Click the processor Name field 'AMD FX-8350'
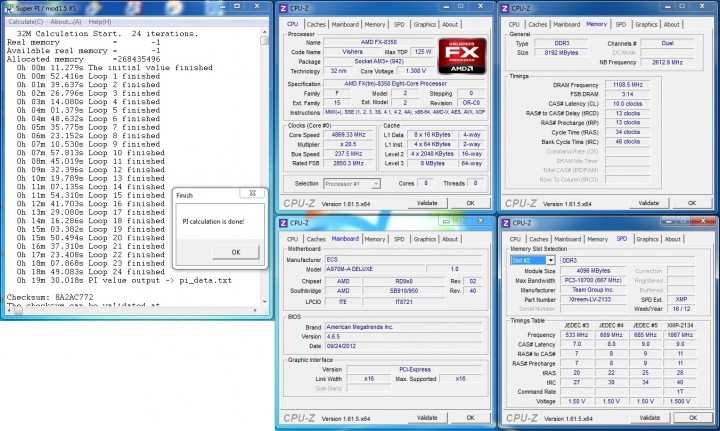Image resolution: width=720 pixels, height=431 pixels. 378,42
